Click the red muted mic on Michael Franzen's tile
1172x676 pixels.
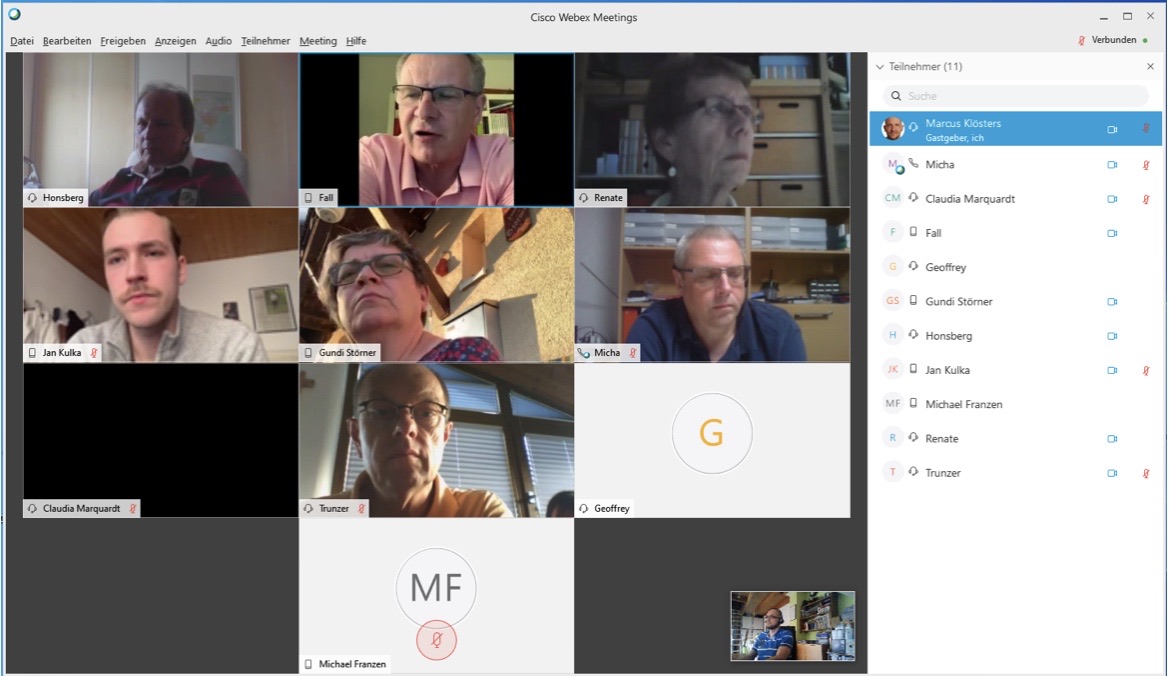(437, 640)
